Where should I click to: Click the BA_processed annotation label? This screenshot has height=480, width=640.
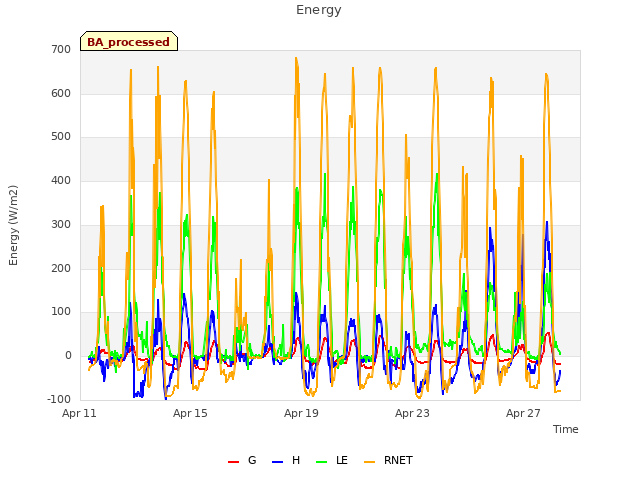[x=129, y=42]
